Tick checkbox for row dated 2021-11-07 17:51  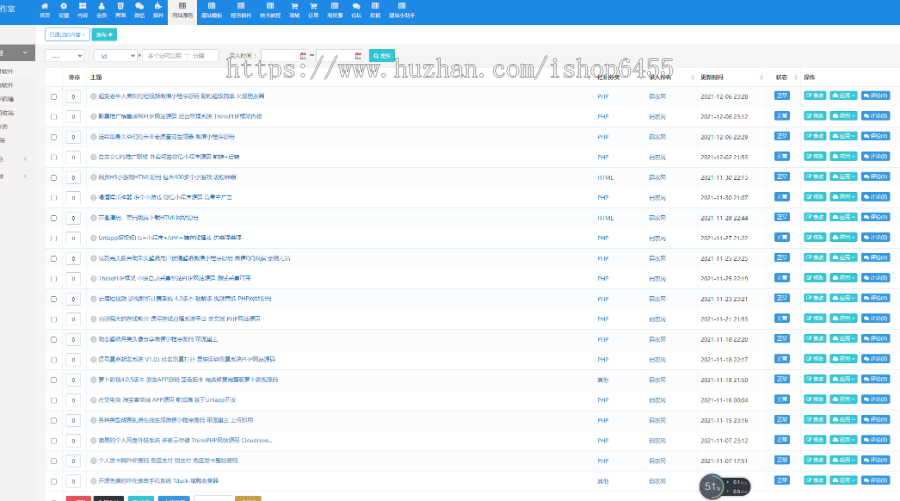pos(54,461)
